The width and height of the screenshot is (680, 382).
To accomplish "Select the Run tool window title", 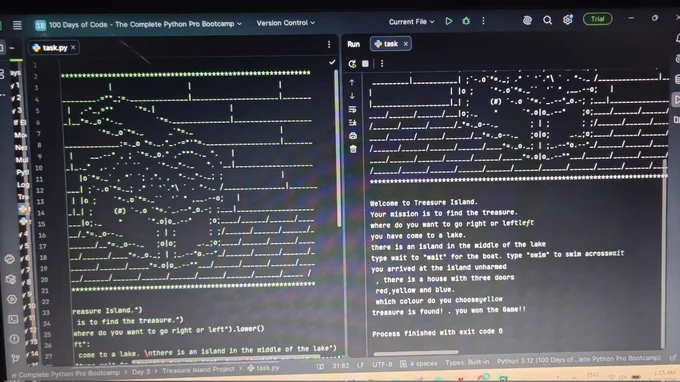I will (353, 44).
